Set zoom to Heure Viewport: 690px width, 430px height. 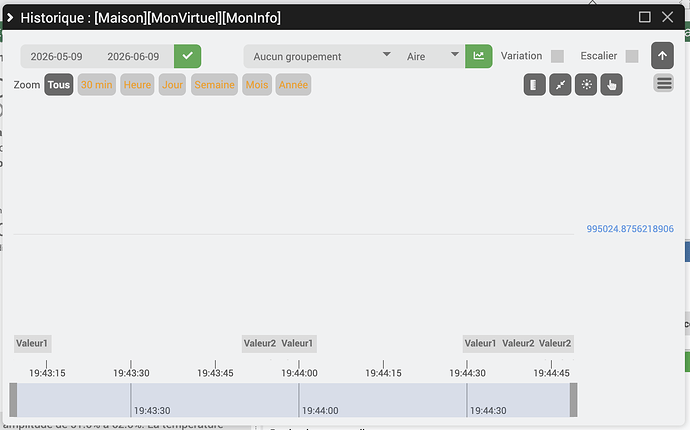coord(137,85)
